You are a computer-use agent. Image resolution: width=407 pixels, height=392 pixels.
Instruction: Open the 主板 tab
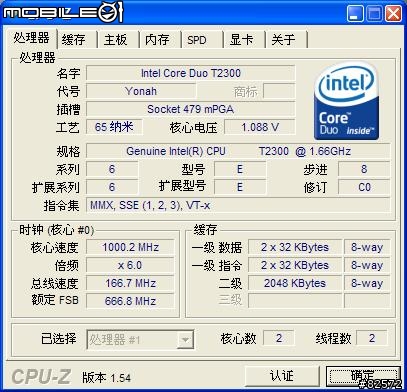click(x=118, y=40)
